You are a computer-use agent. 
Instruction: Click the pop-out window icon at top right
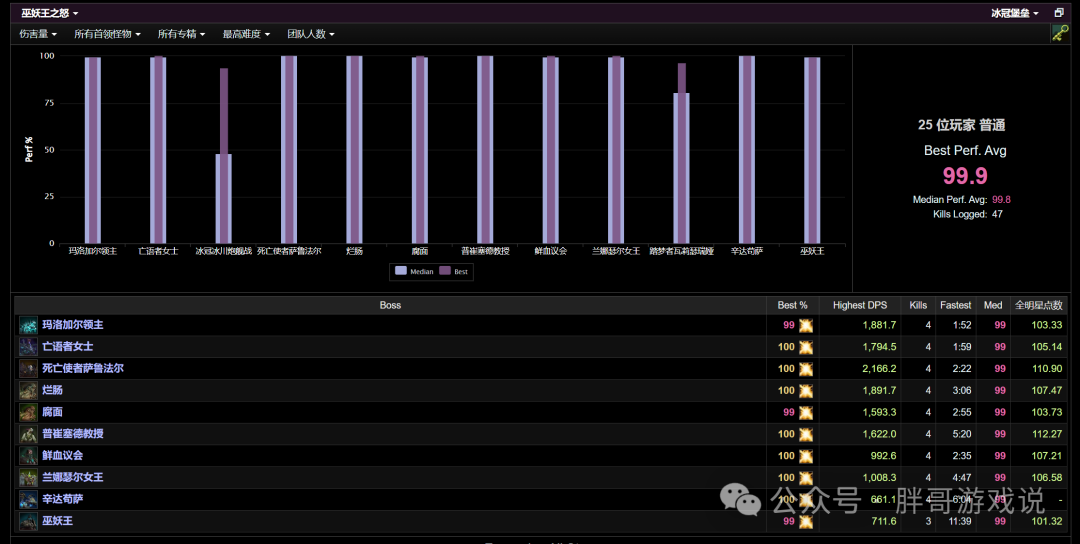click(1059, 13)
